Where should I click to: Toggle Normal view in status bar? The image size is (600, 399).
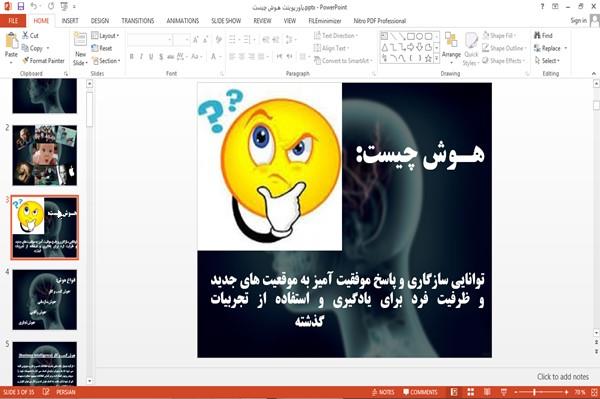[454, 392]
